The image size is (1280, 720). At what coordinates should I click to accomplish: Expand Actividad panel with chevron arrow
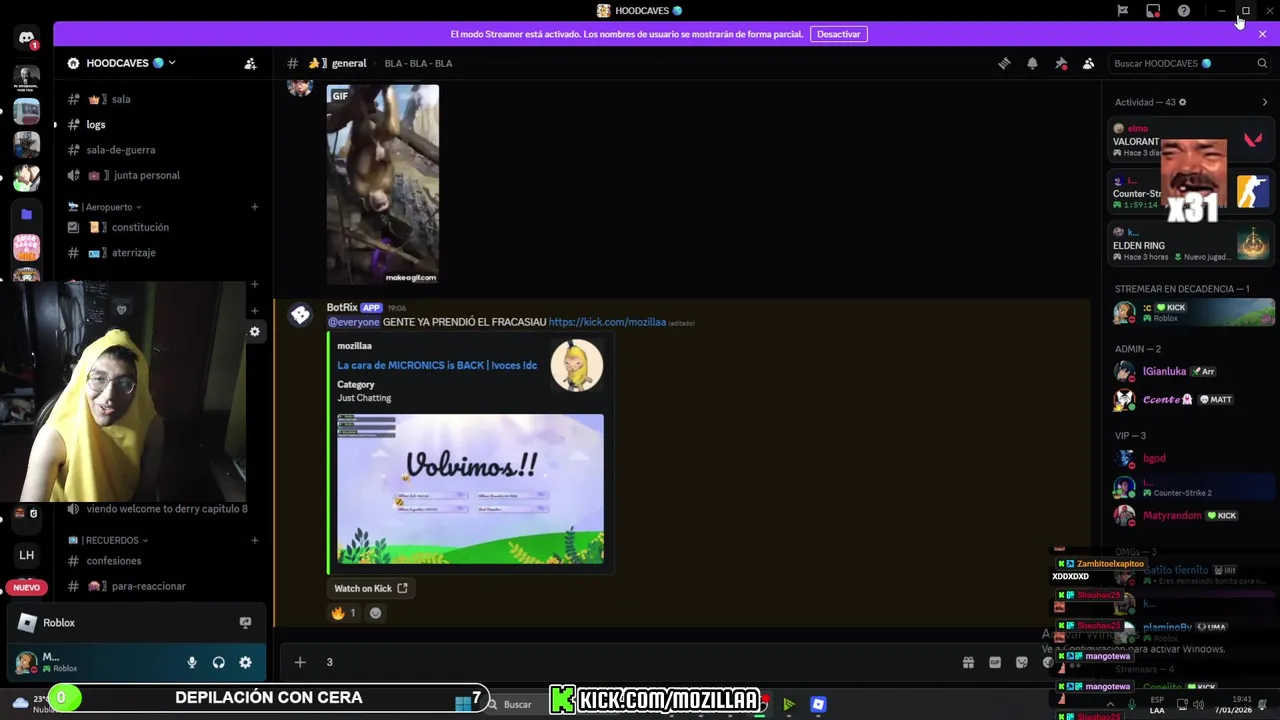tap(1264, 102)
